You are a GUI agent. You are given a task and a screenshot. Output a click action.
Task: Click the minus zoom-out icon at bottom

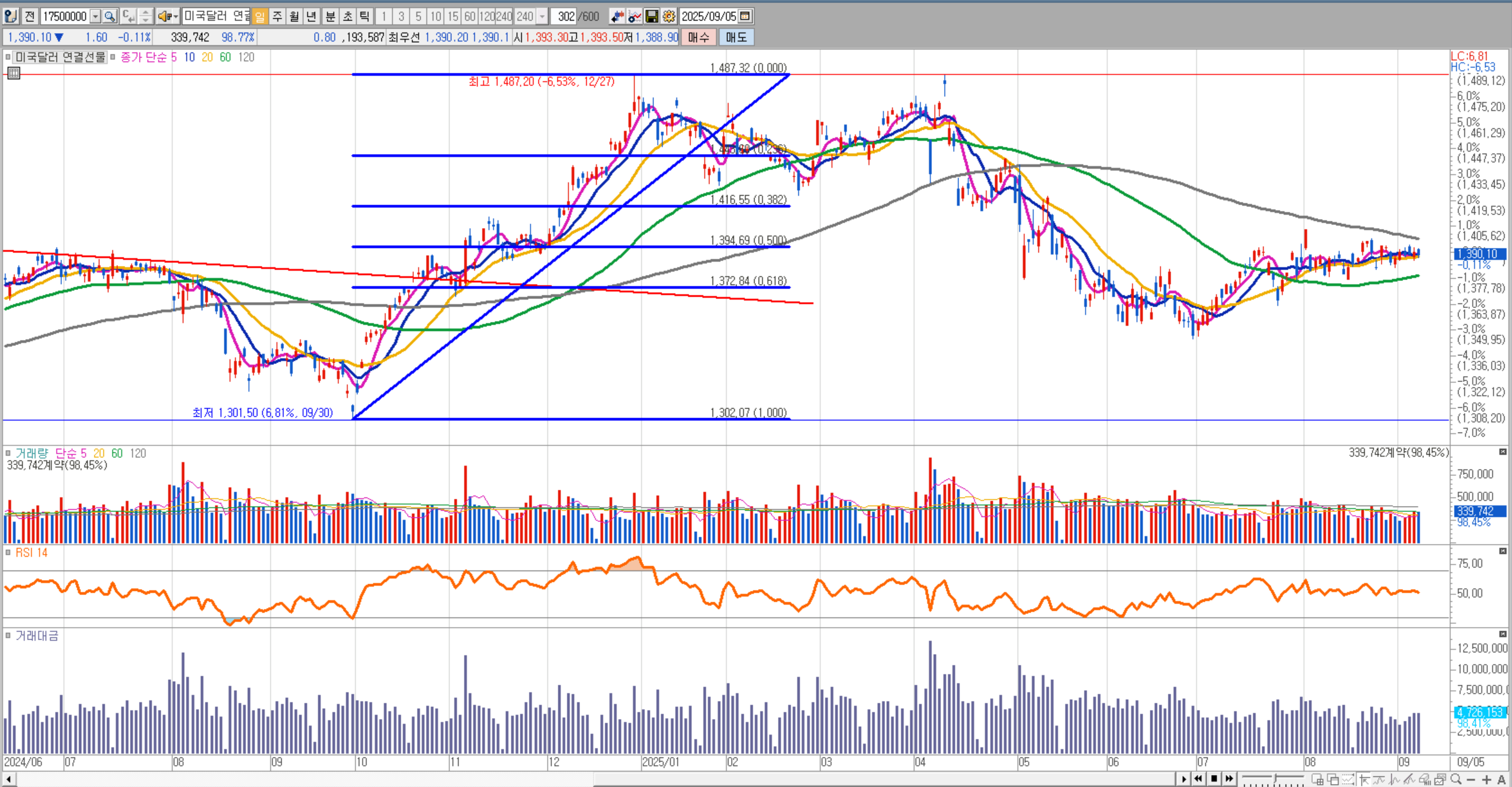[x=1470, y=780]
